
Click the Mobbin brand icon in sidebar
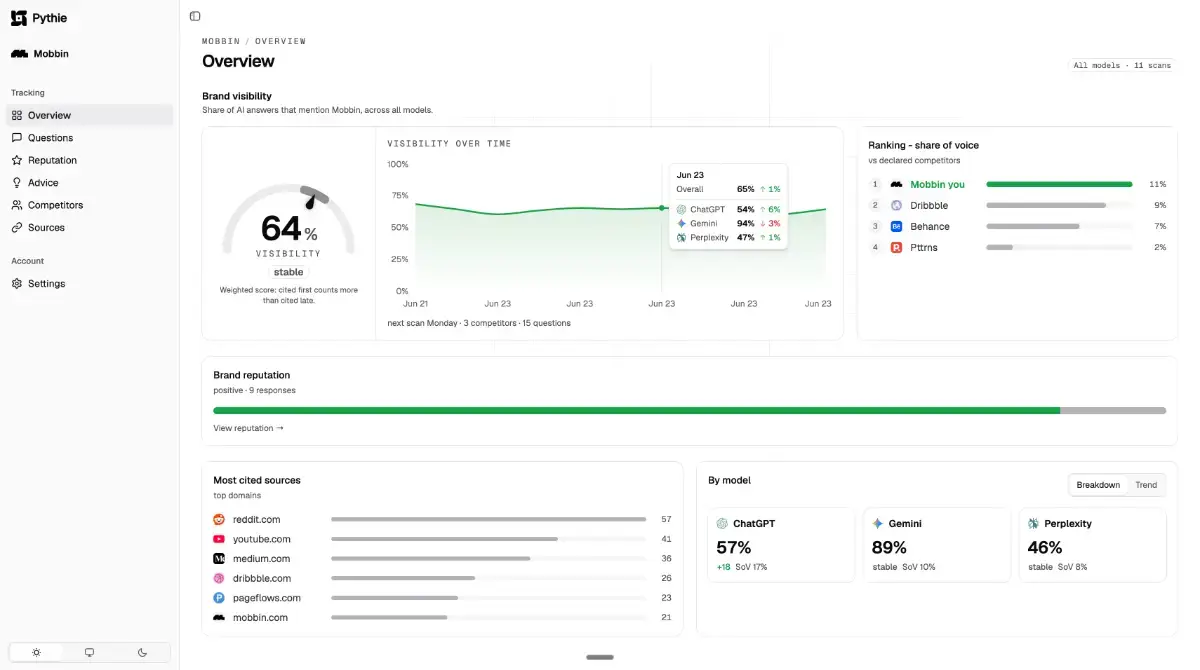19,54
